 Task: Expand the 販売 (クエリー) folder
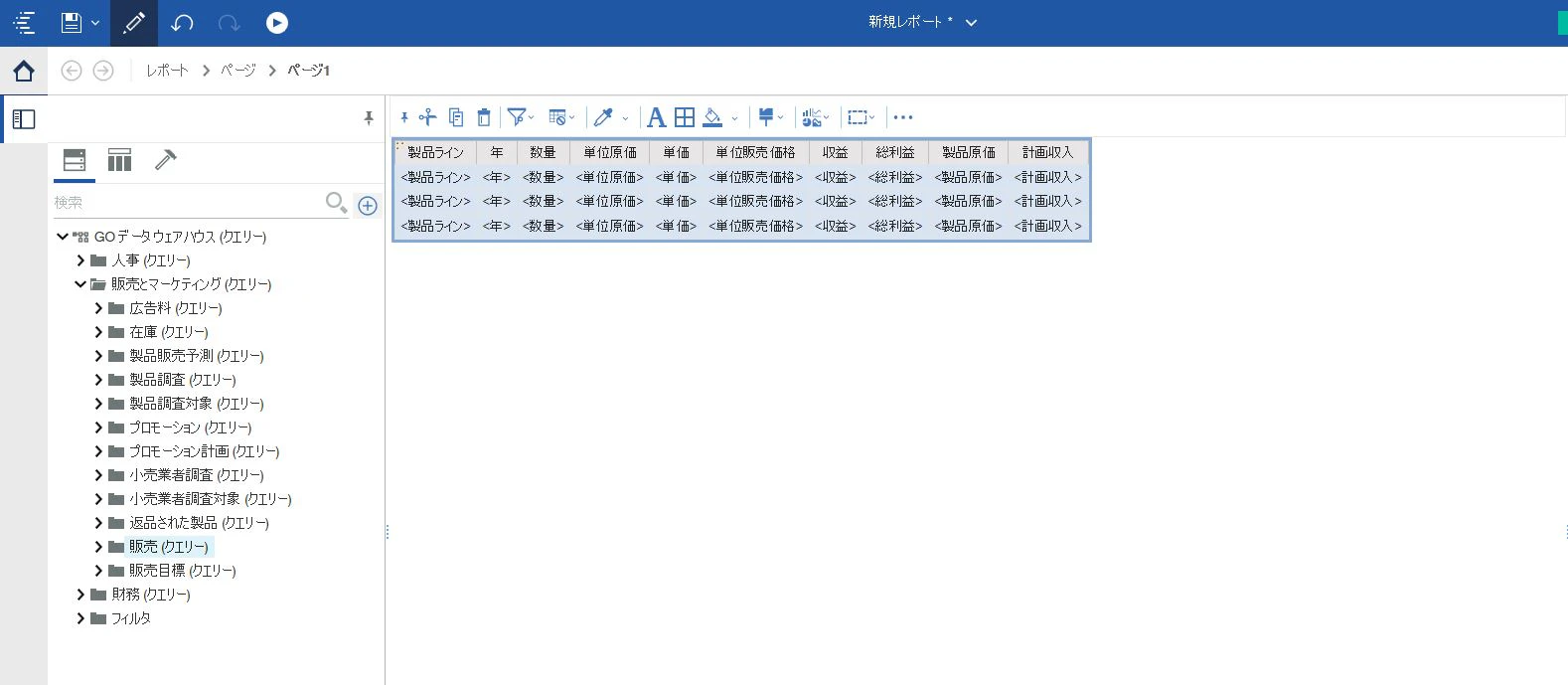98,547
